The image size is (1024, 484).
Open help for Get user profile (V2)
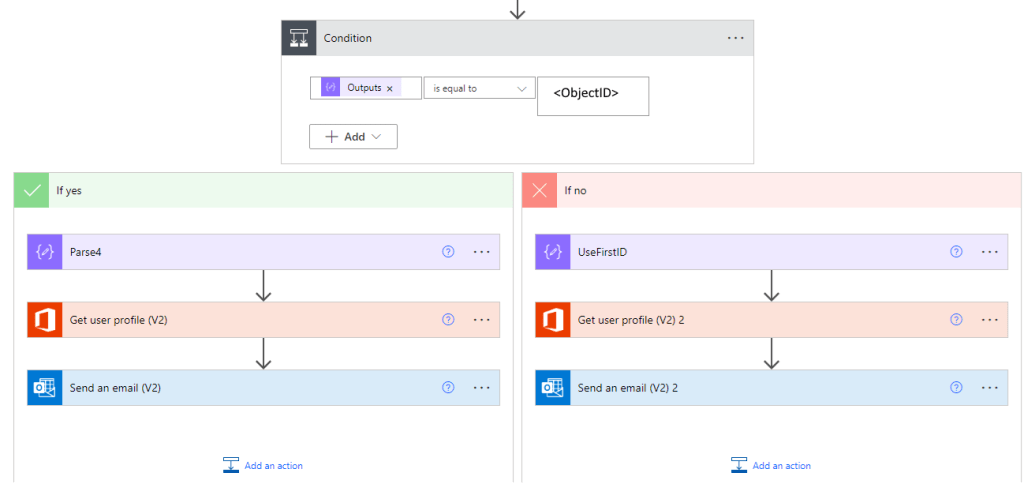[448, 319]
